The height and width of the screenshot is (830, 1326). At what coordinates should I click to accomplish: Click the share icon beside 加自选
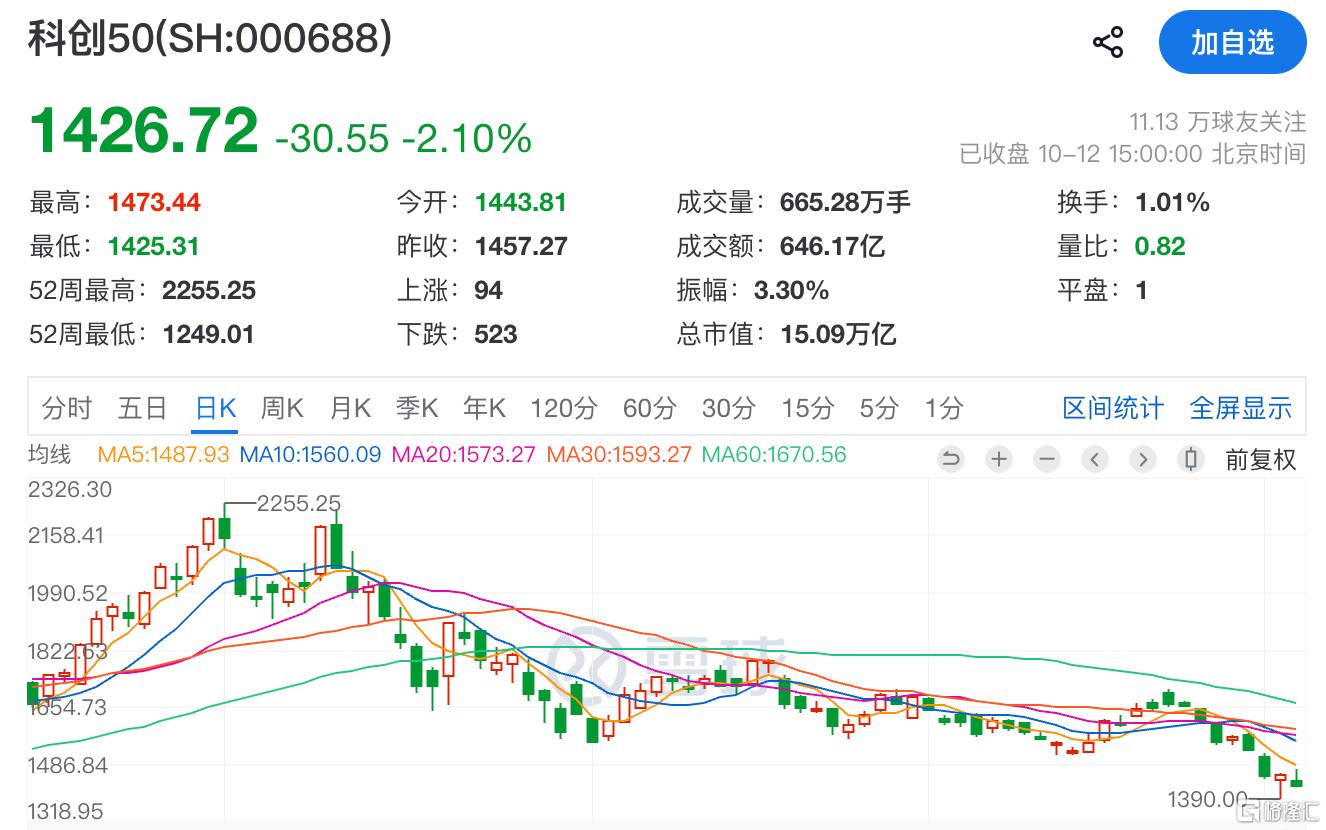tap(1108, 43)
